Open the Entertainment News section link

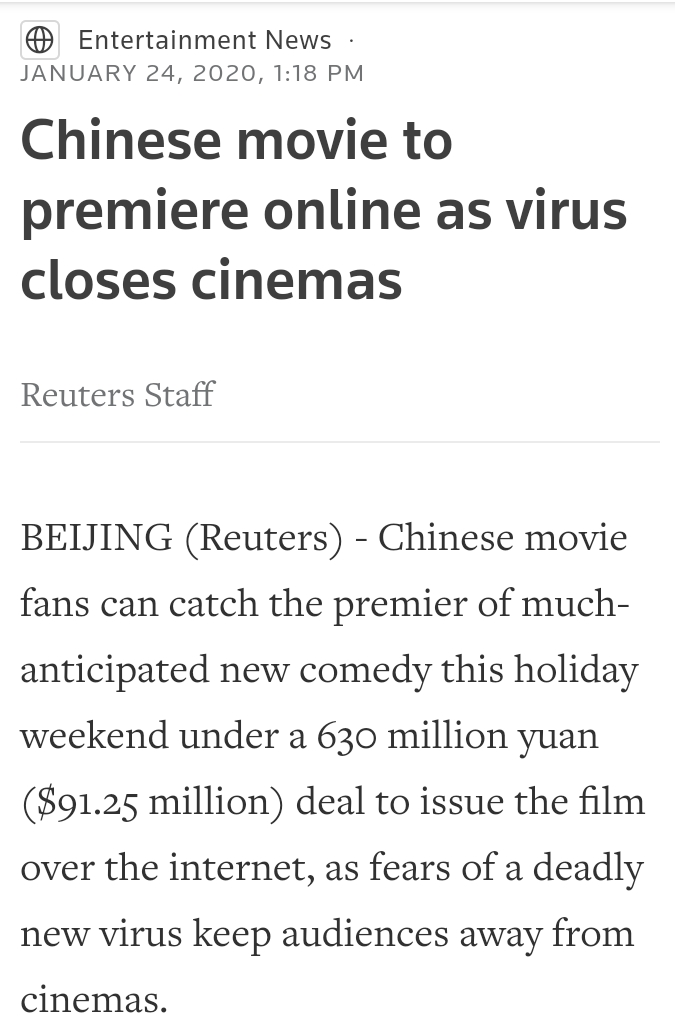point(204,40)
